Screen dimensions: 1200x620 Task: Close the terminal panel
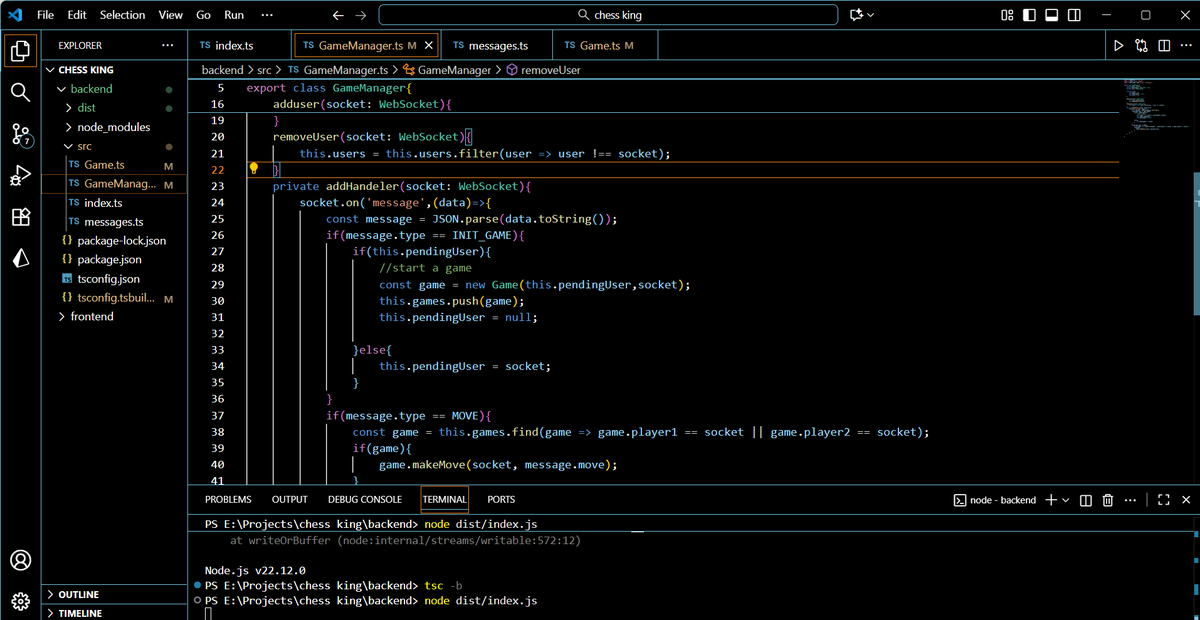pyautogui.click(x=1186, y=500)
